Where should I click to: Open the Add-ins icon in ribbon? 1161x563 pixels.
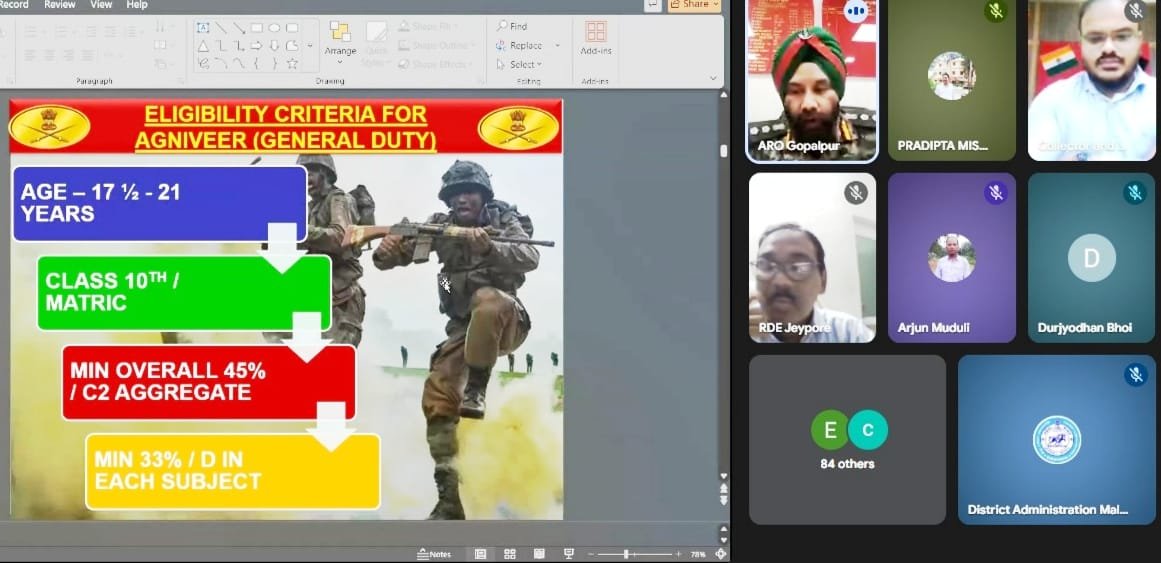tap(596, 37)
